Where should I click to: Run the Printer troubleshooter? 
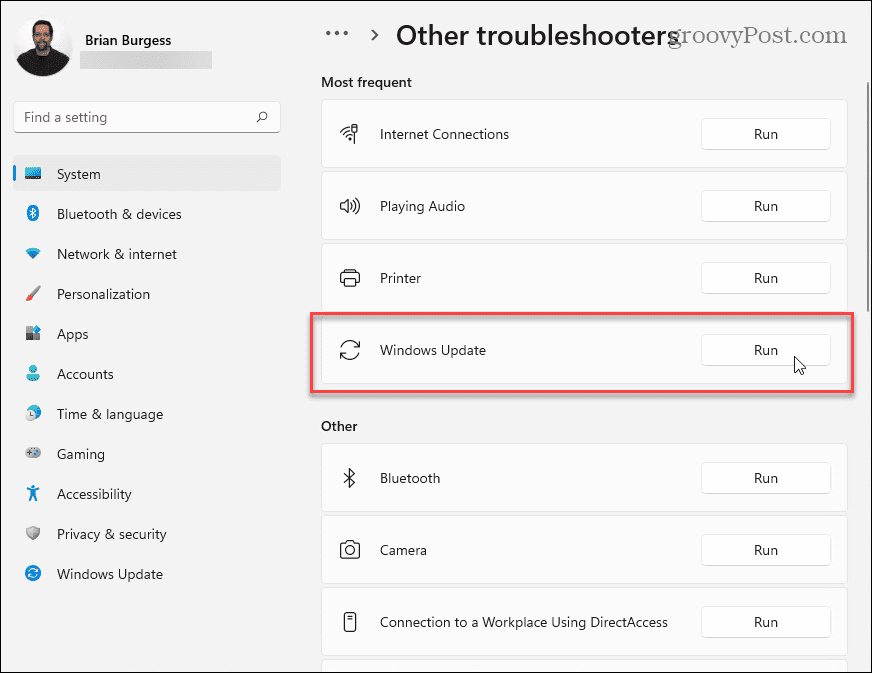point(765,278)
